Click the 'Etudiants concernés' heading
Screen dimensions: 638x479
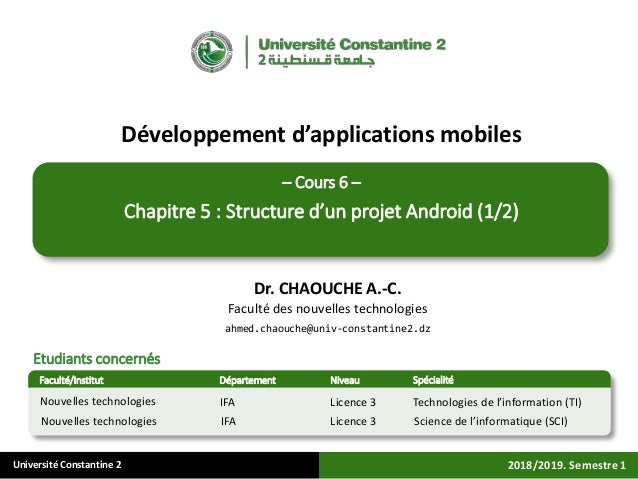[x=97, y=359]
